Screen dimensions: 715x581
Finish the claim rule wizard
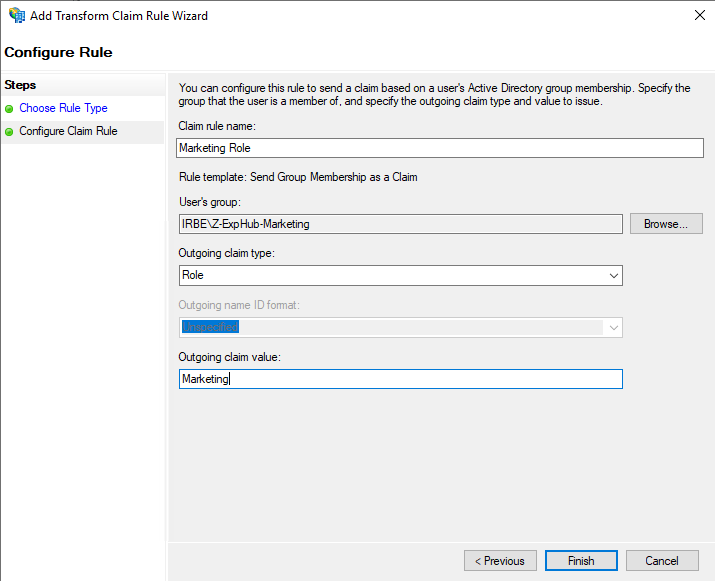[x=581, y=560]
